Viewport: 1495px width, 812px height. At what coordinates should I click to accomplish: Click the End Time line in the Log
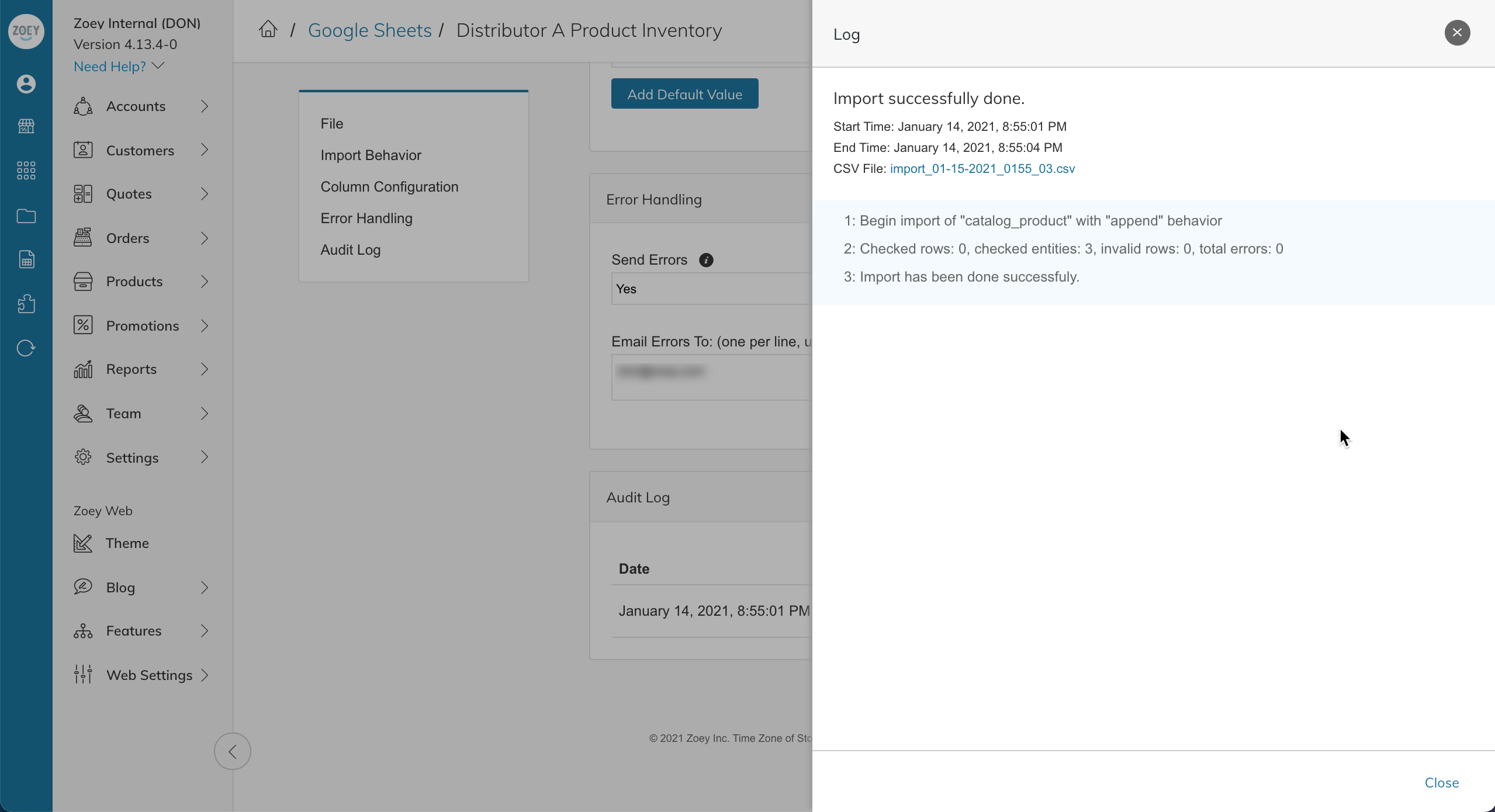tap(948, 148)
